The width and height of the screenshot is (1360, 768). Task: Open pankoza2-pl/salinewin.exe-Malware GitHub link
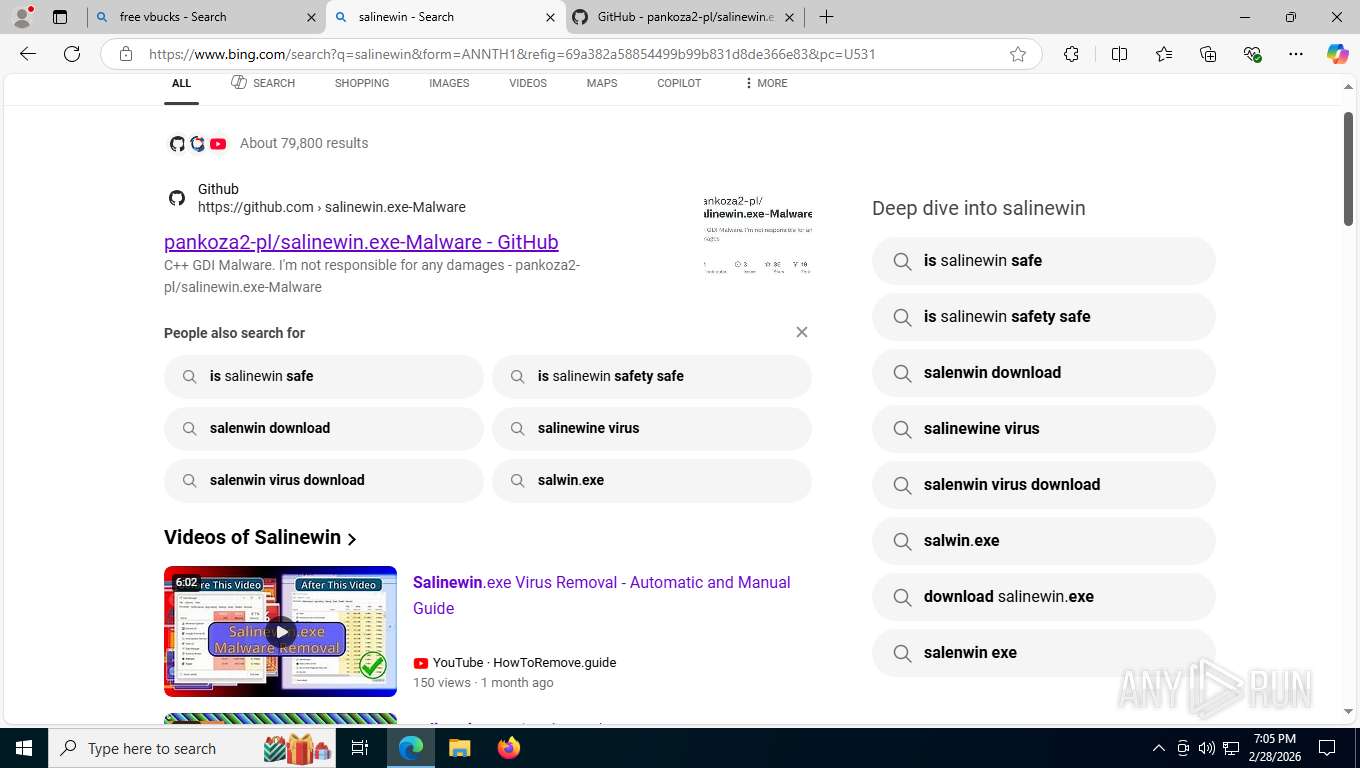tap(361, 242)
